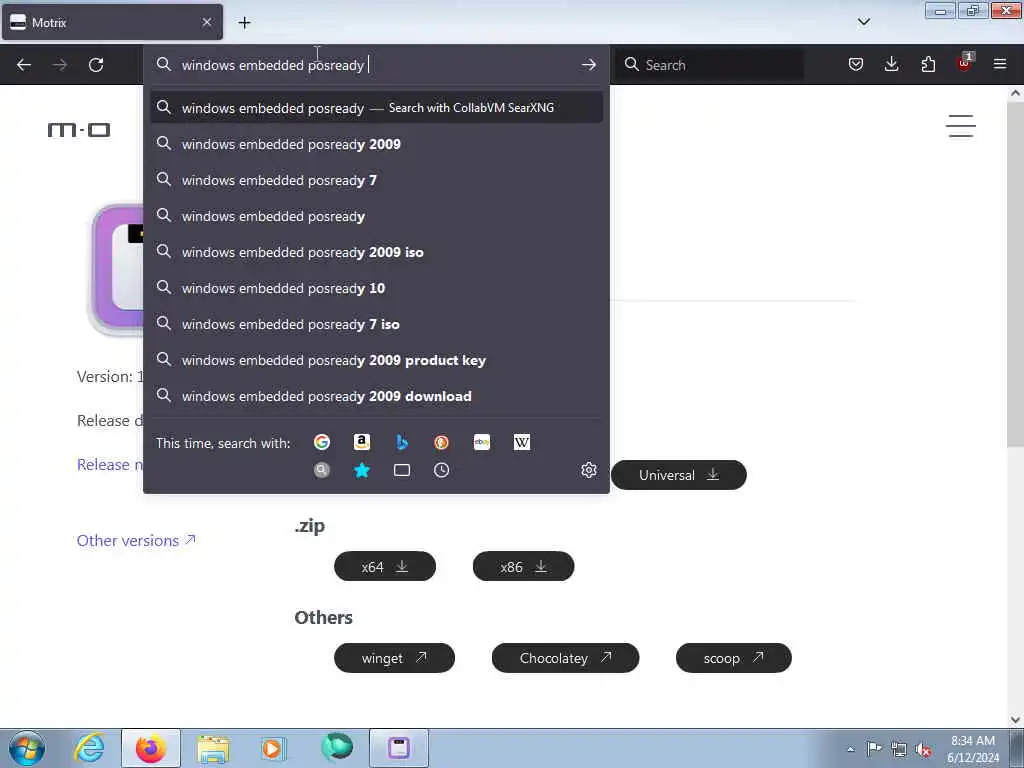Screen dimensions: 1024x768
Task: Download the Universal build
Action: click(x=679, y=475)
